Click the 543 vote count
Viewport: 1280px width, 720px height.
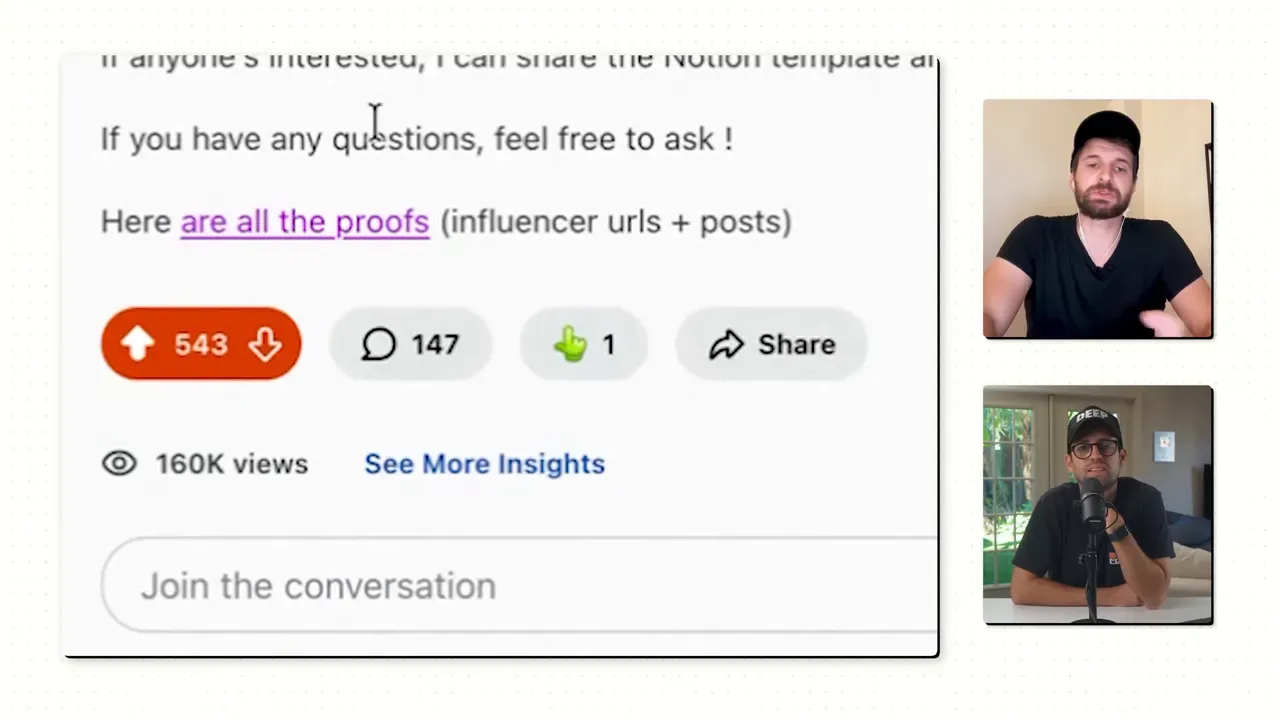point(201,344)
